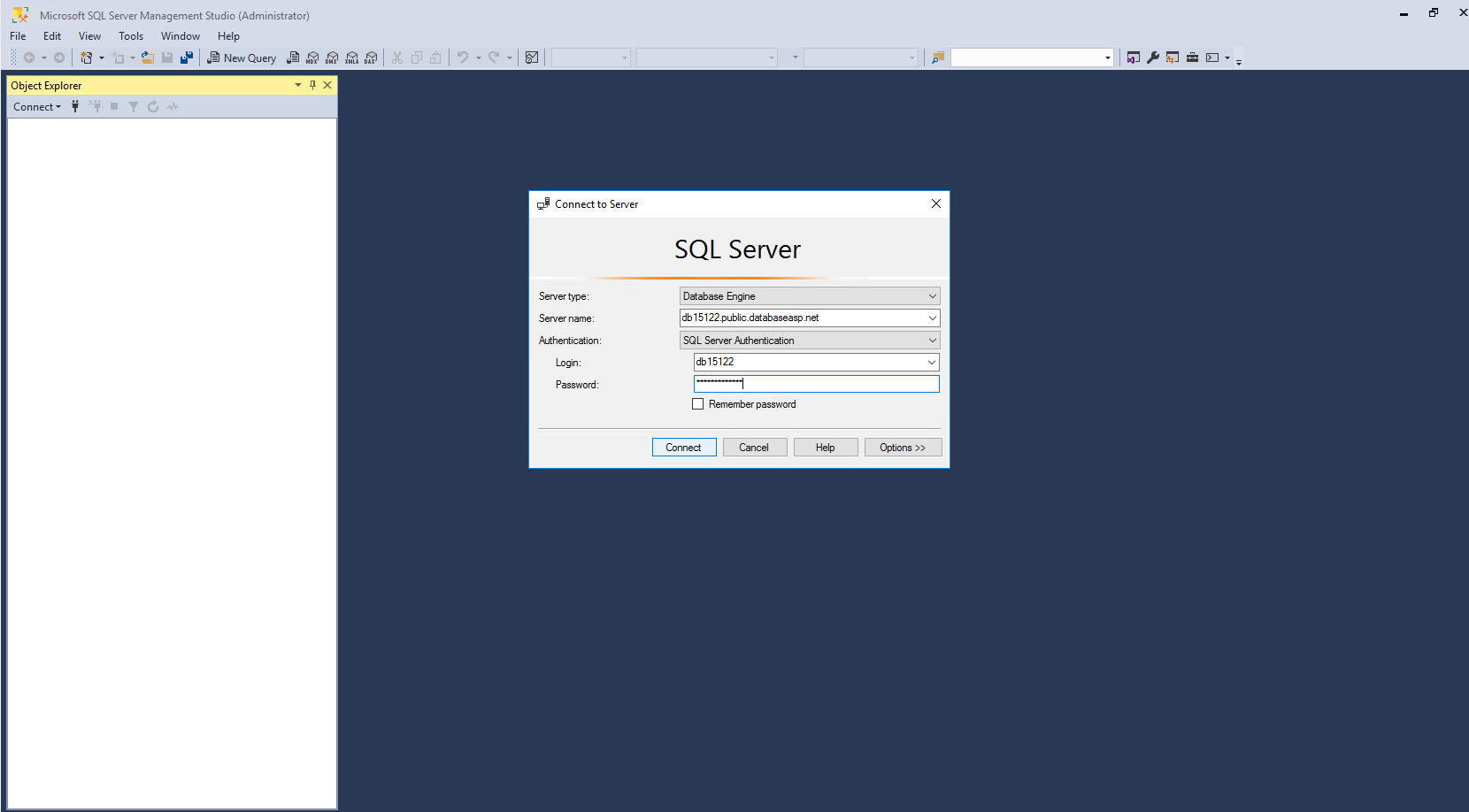Open the Authentication dropdown list
Viewport: 1469px width, 812px height.
932,341
